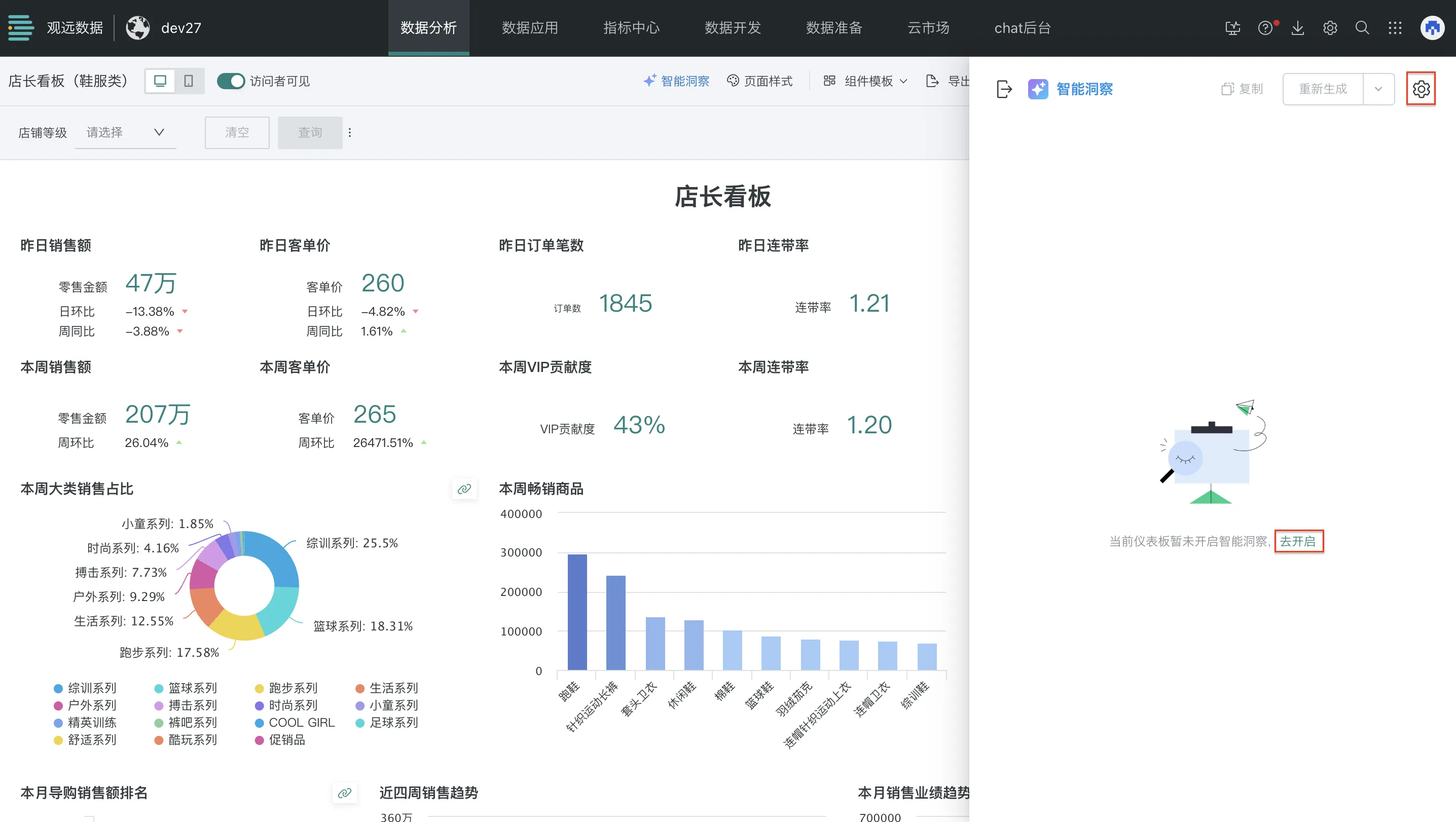Switch to mobile layout view icon

point(189,81)
